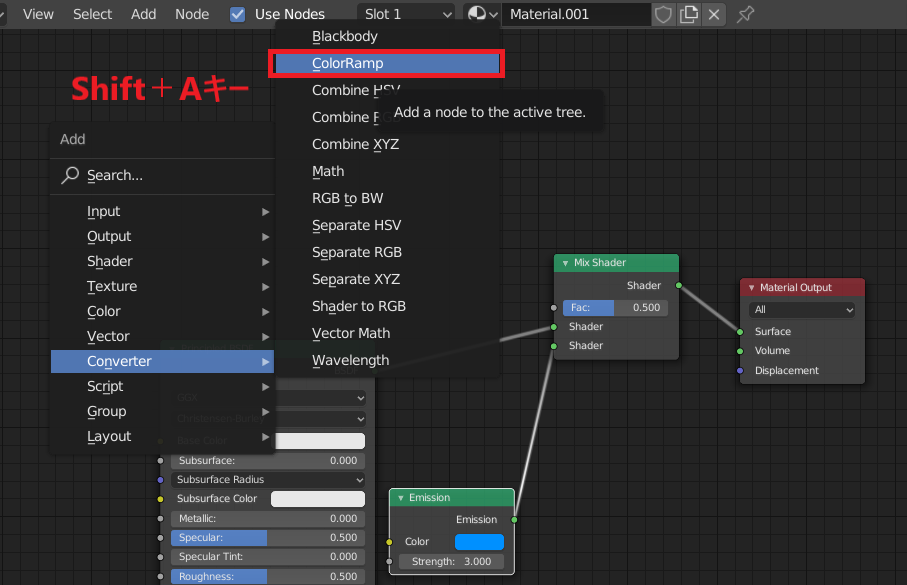
Task: Click Mix Shader output socket
Action: tap(679, 285)
